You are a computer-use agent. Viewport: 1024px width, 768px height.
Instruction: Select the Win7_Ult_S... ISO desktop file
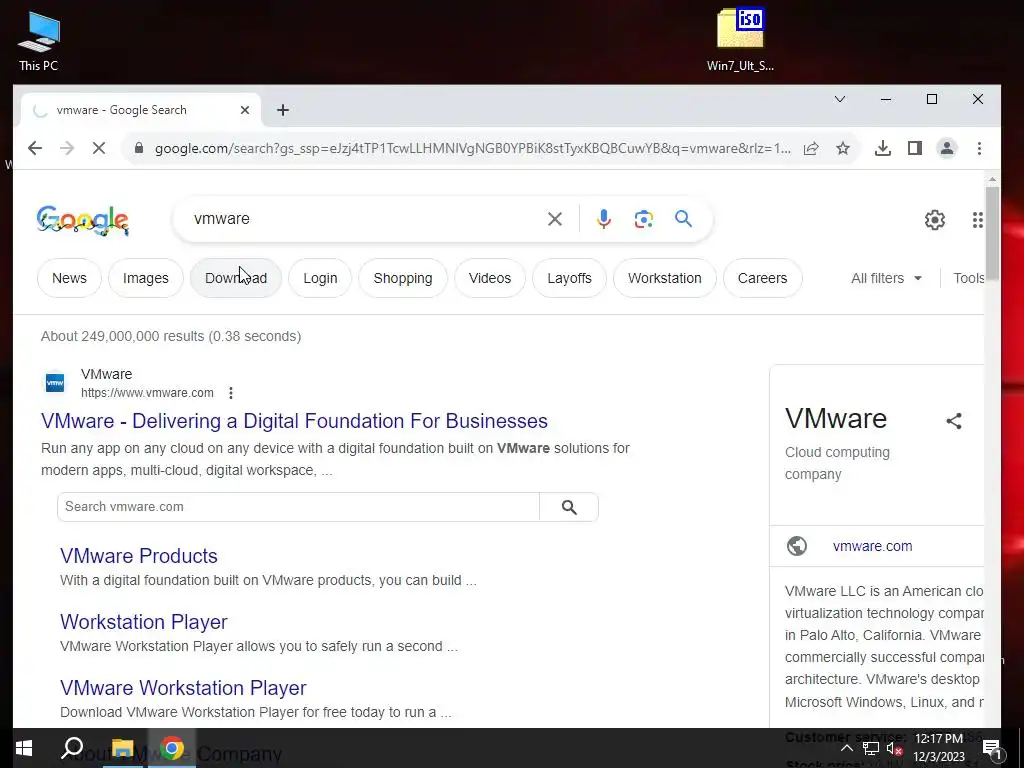(740, 40)
